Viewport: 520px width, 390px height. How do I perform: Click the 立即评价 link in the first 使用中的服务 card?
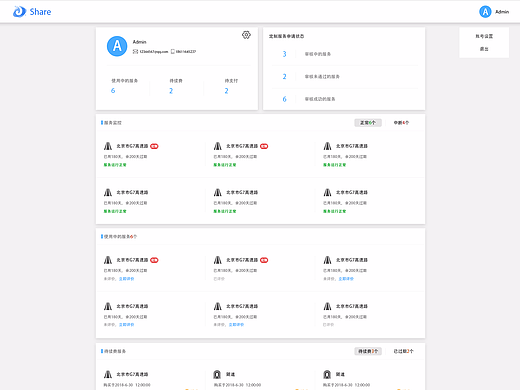click(x=126, y=279)
